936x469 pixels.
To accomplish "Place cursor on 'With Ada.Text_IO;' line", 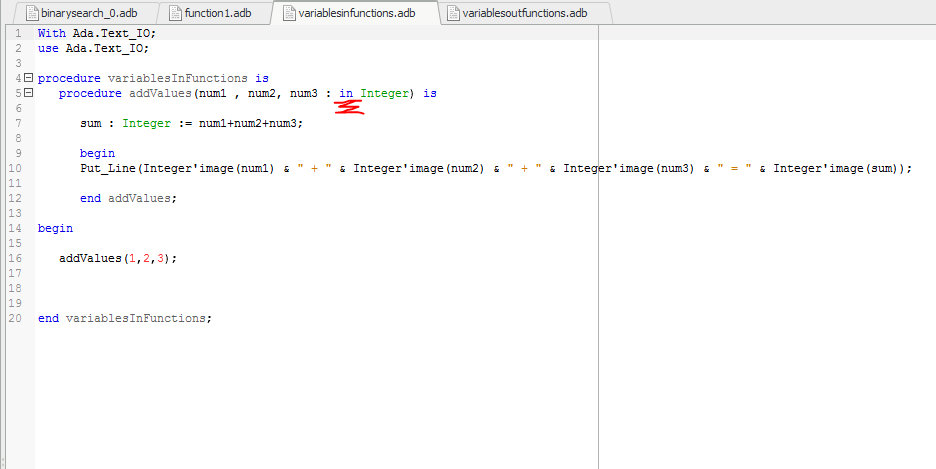I will point(97,33).
